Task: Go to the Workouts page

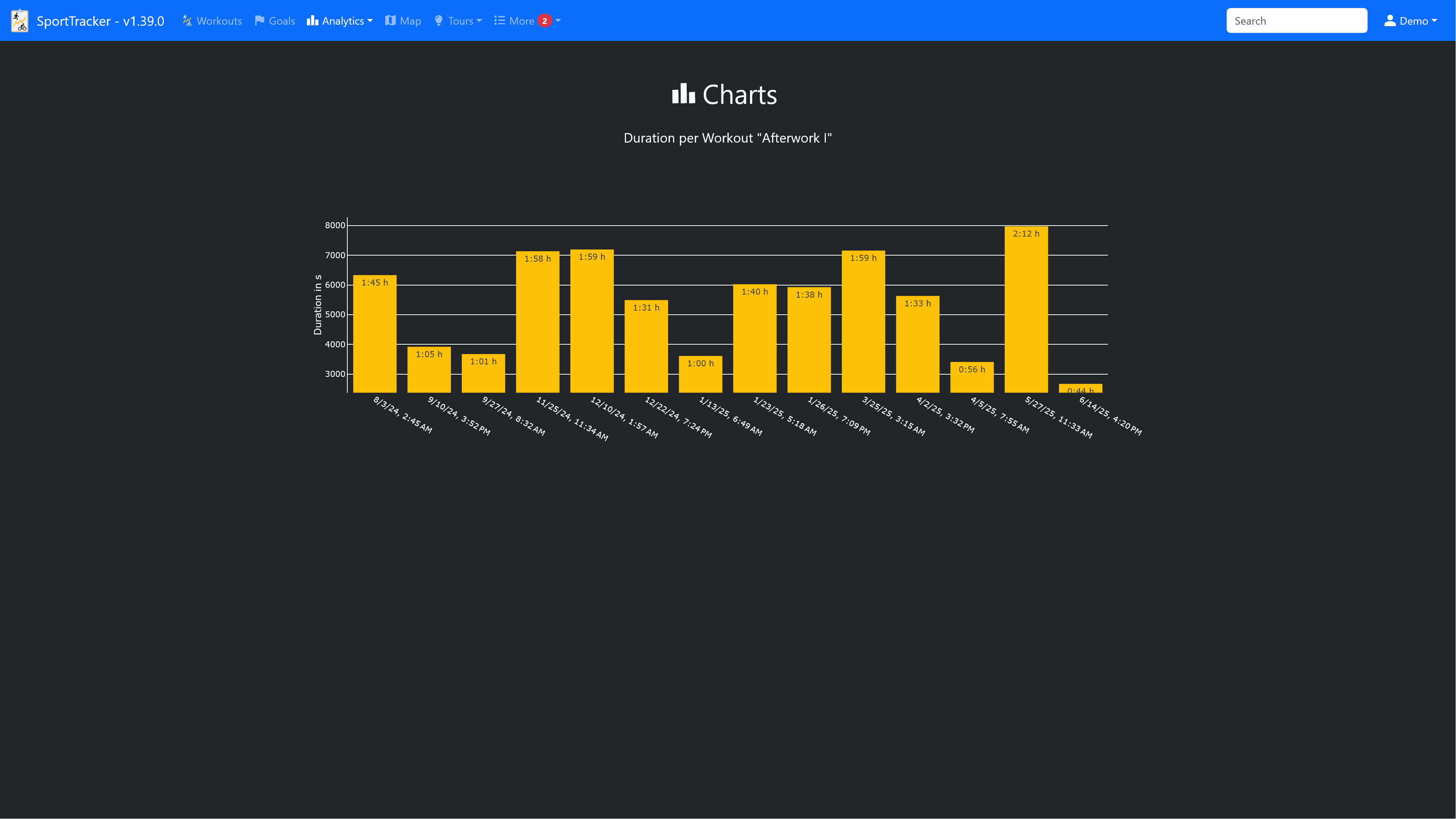Action: coord(219,21)
